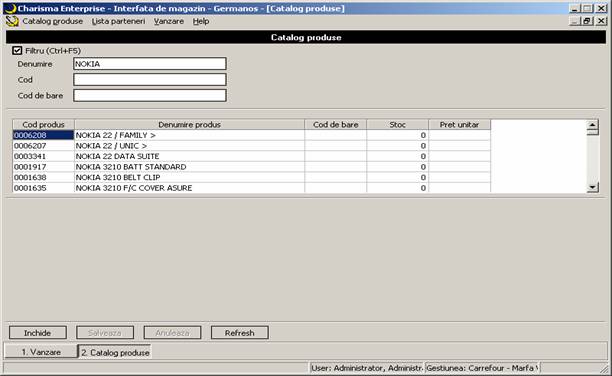
Task: Click the Charisma moon icon in title bar
Action: tap(10, 9)
